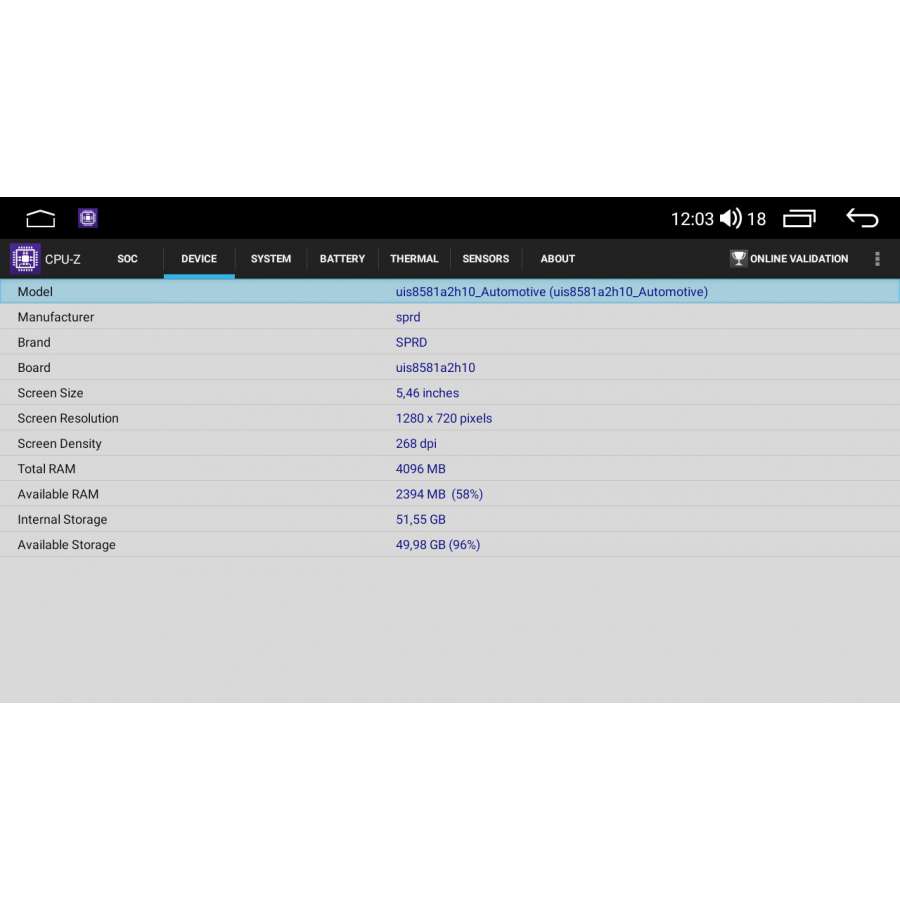900x900 pixels.
Task: Open the ABOUT tab
Action: coord(557,259)
